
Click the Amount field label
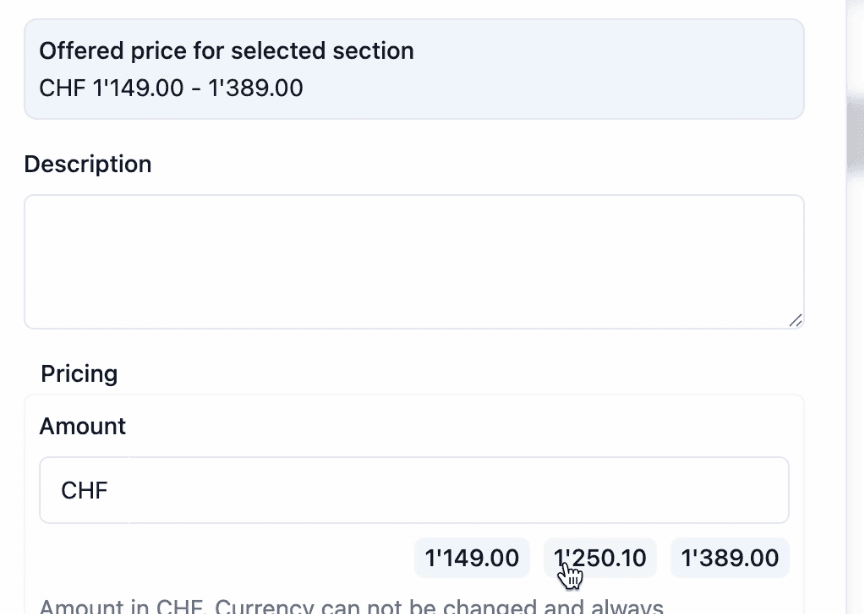[x=83, y=426]
